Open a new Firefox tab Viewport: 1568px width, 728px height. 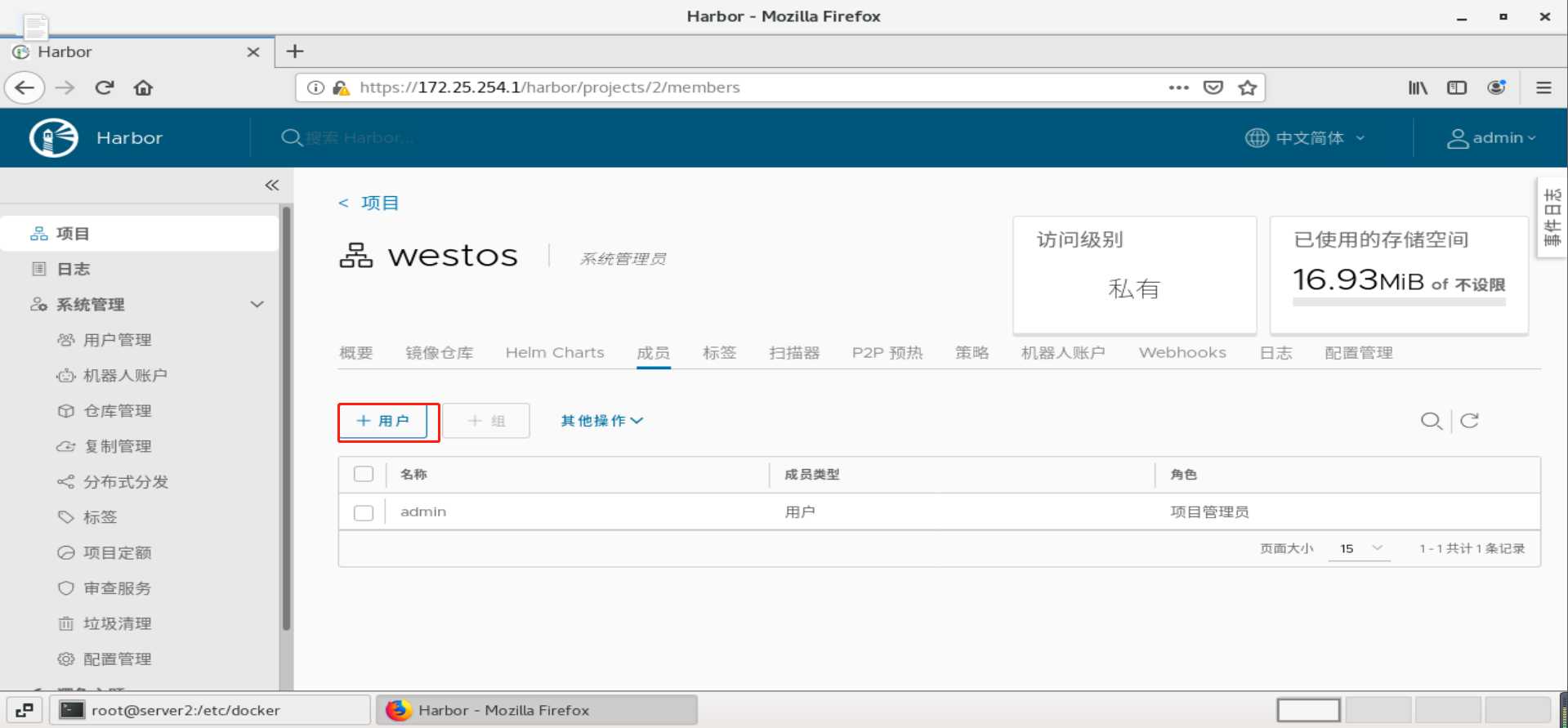pyautogui.click(x=295, y=51)
